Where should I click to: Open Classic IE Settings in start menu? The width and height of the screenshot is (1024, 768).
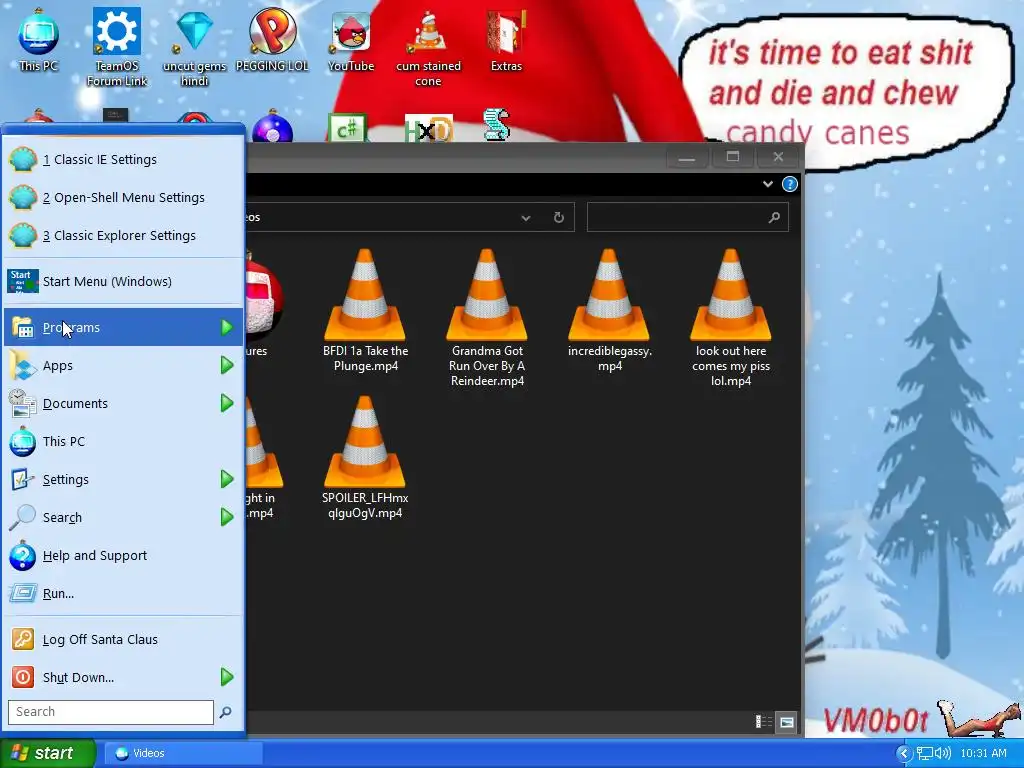tap(123, 159)
